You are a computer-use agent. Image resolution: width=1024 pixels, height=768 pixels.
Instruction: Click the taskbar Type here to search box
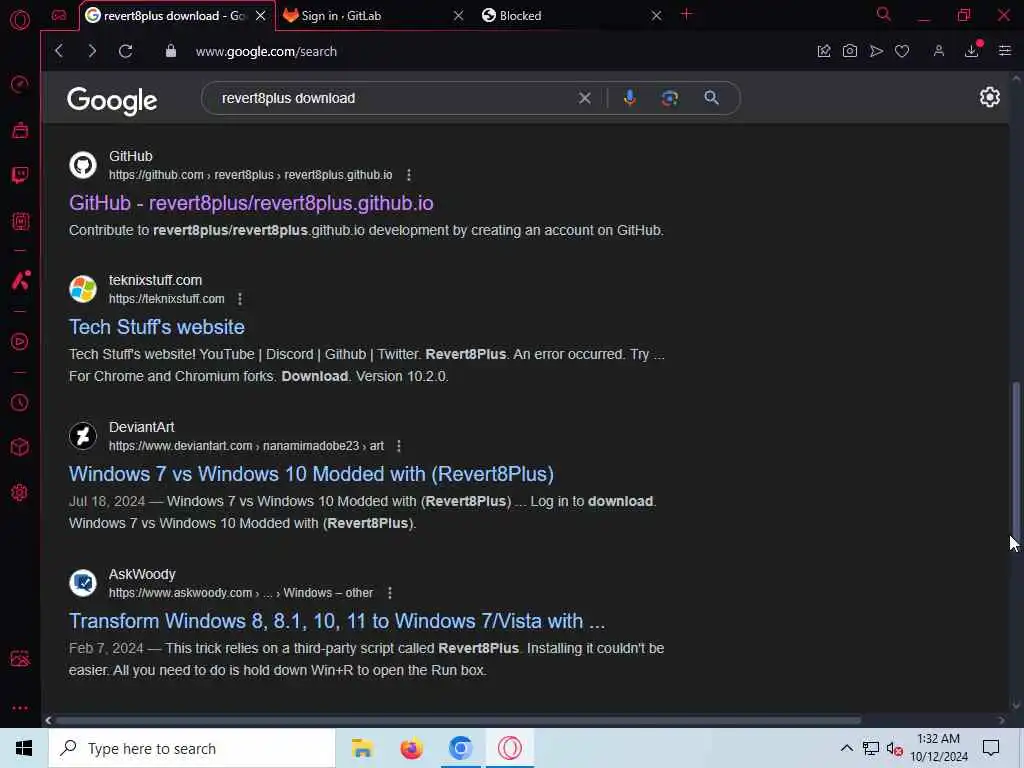(191, 748)
